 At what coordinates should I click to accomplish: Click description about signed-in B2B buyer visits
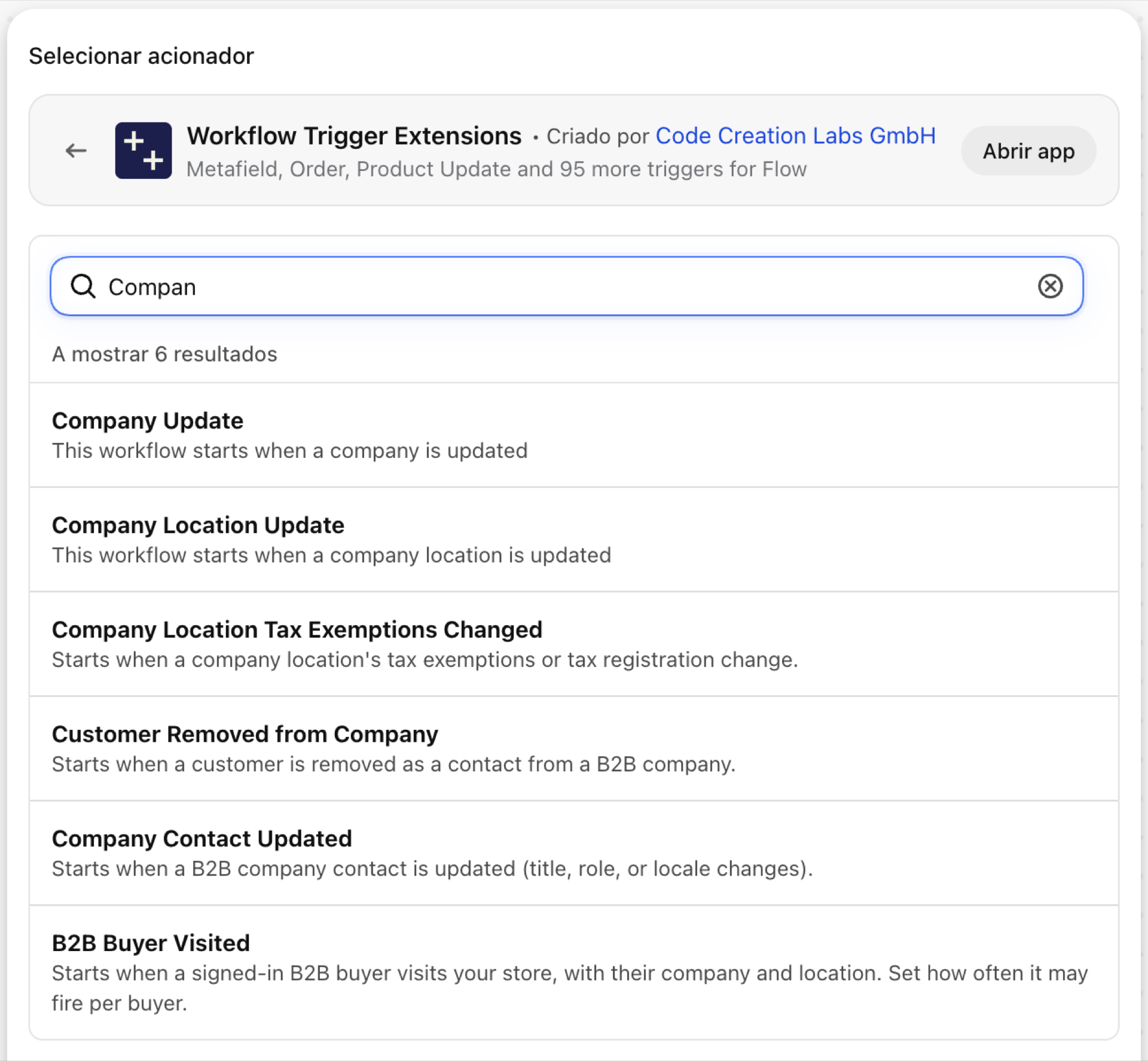pyautogui.click(x=570, y=988)
